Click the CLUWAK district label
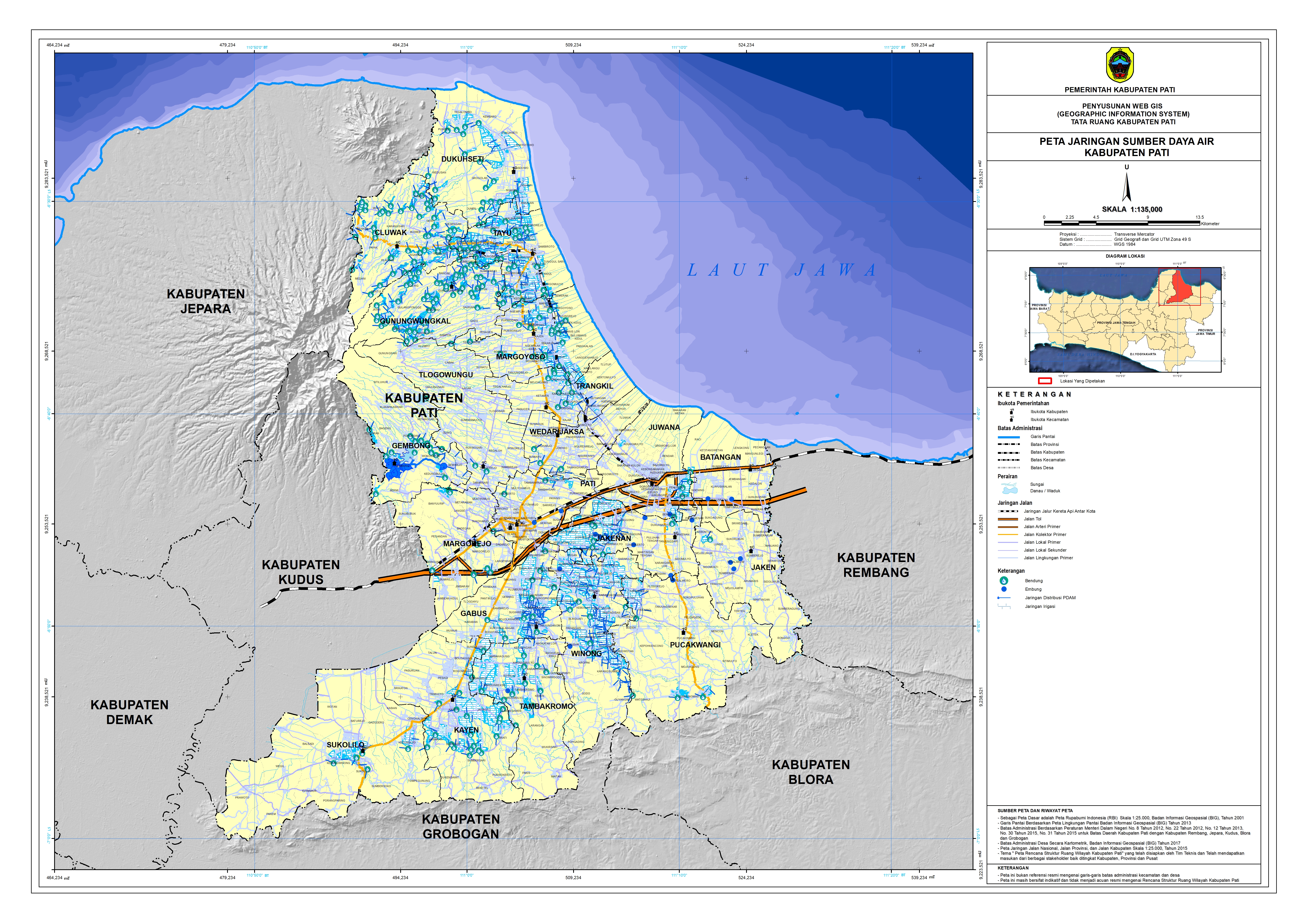1309x924 pixels. 391,233
